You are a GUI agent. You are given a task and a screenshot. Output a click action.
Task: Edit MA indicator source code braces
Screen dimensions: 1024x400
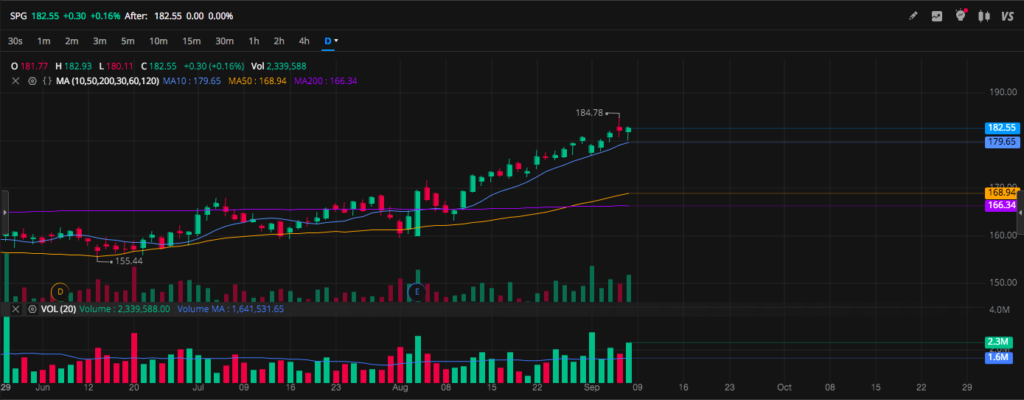[x=47, y=80]
